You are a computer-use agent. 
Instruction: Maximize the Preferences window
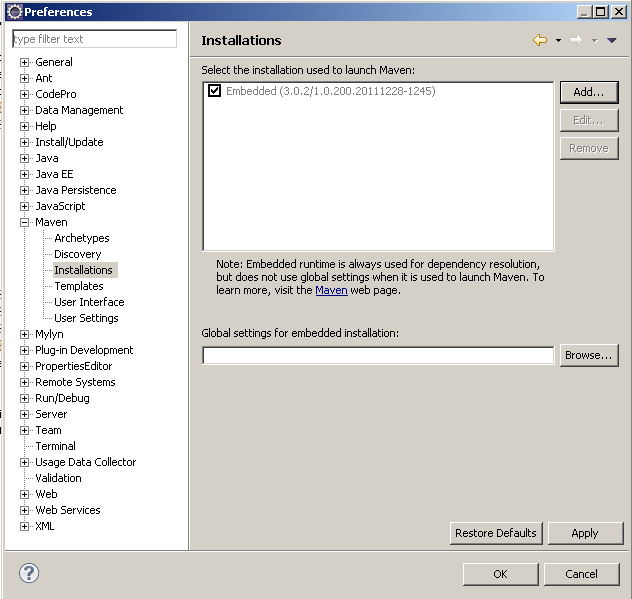point(600,12)
